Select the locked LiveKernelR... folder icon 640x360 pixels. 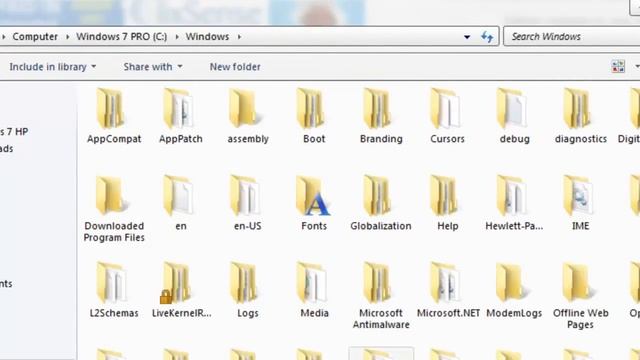point(176,283)
